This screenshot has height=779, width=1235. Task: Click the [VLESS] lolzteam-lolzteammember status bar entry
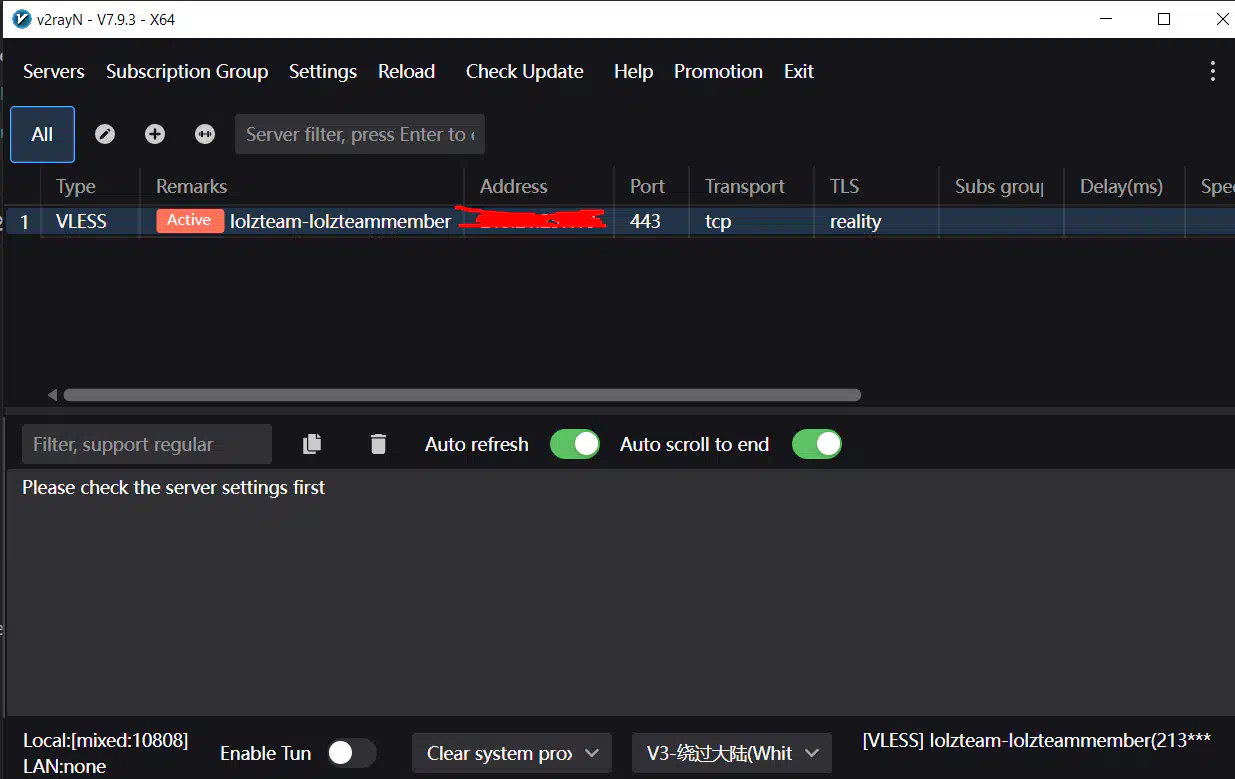[1036, 740]
